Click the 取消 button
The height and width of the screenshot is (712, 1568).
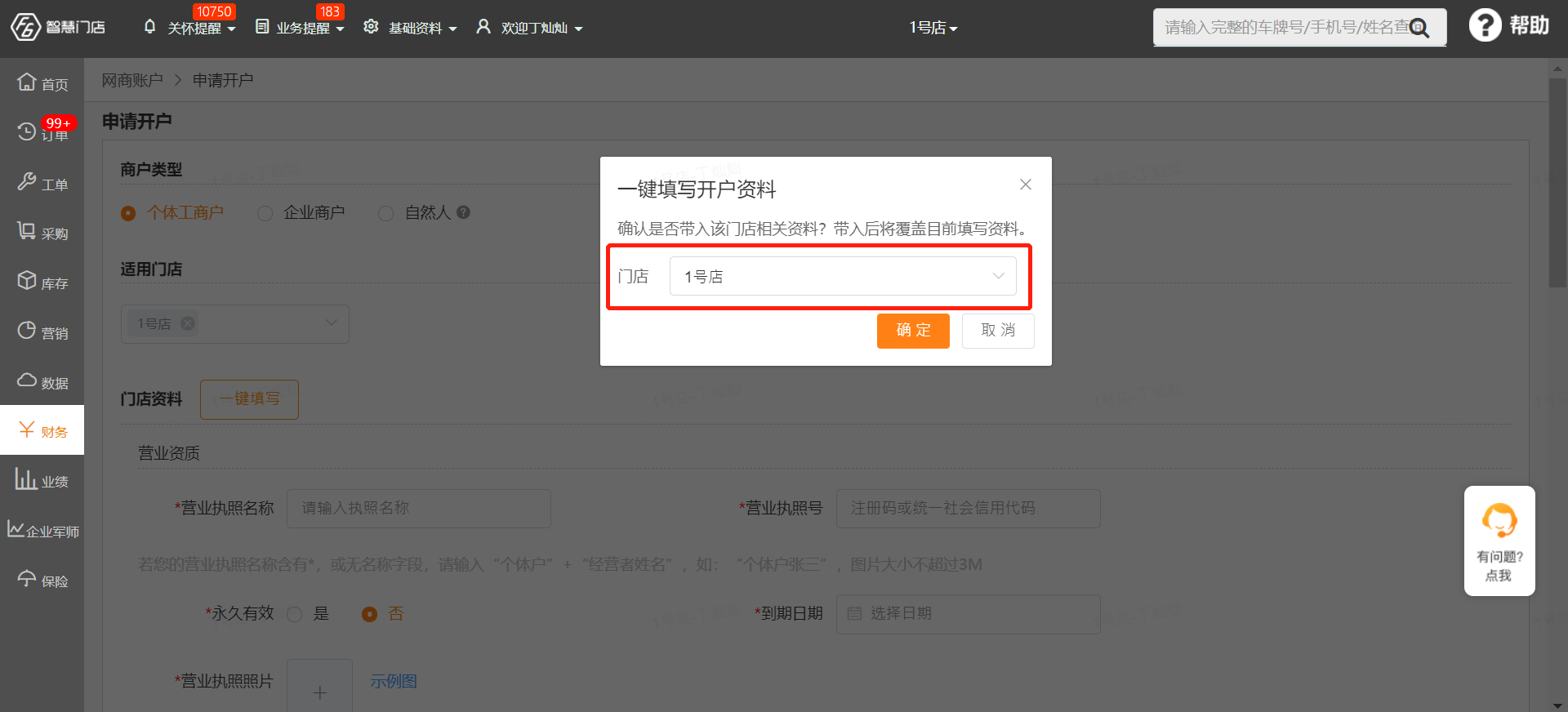point(998,331)
